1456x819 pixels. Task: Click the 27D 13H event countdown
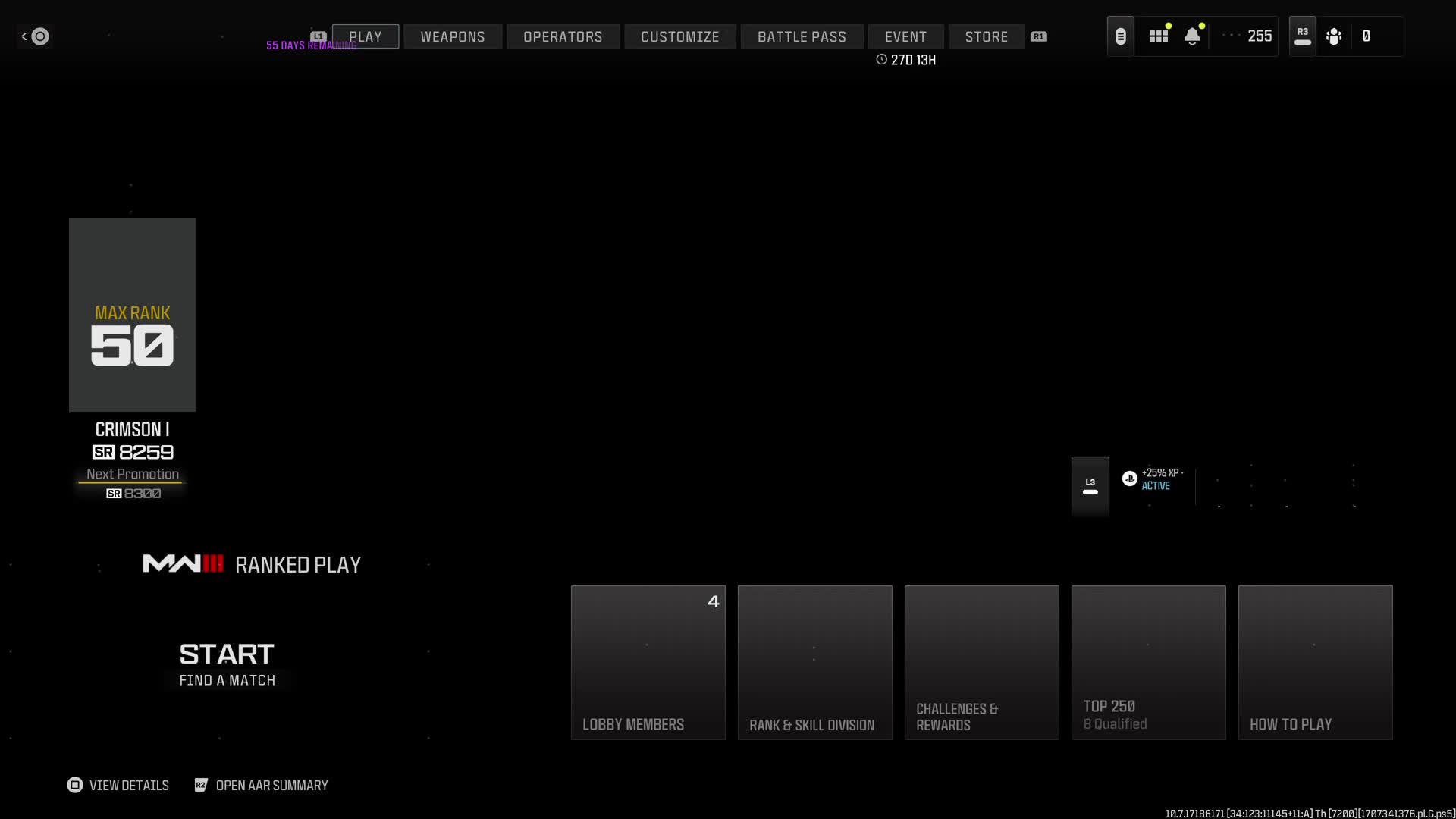[913, 60]
